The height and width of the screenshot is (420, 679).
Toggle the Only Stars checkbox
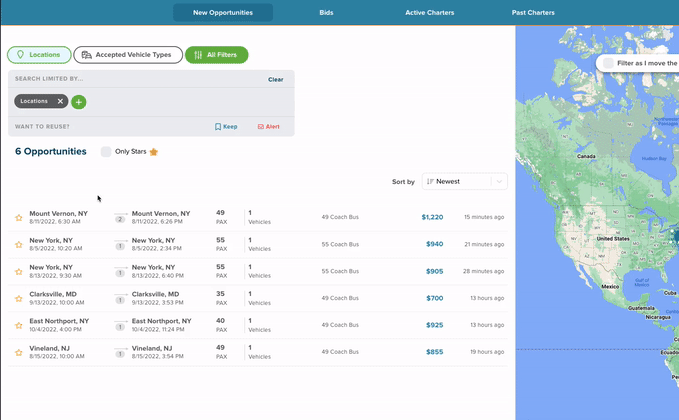(106, 152)
